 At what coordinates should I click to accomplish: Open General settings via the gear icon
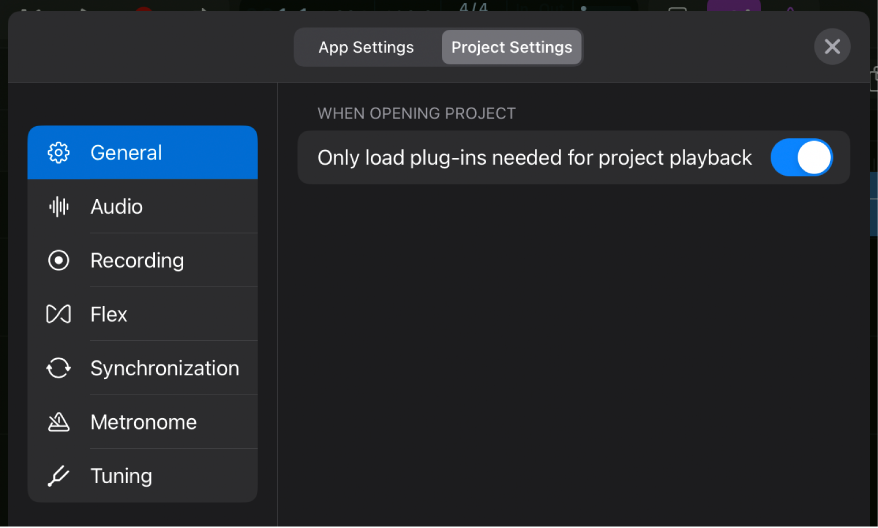(58, 153)
